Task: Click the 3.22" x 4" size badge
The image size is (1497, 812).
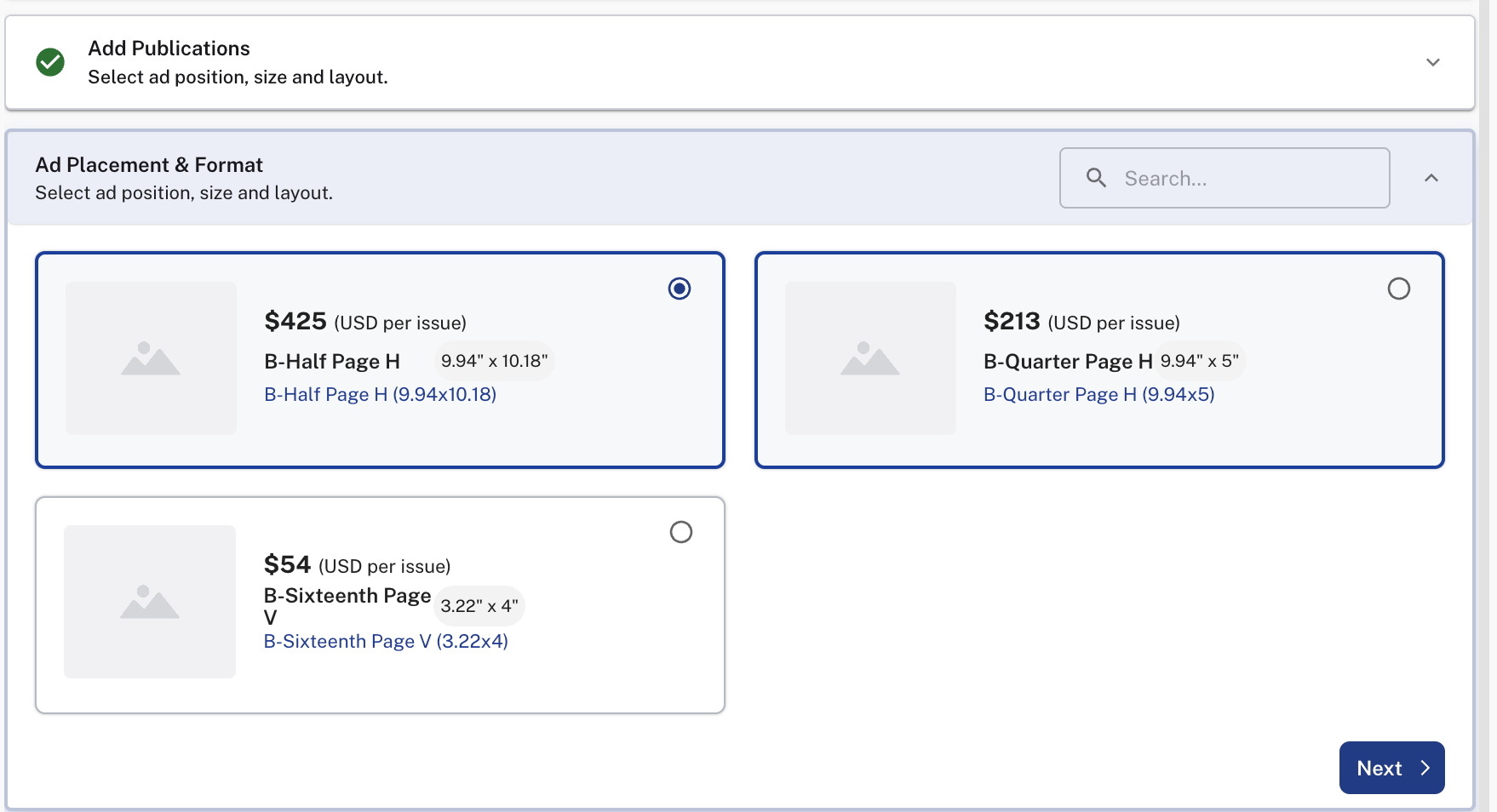Action: (479, 606)
